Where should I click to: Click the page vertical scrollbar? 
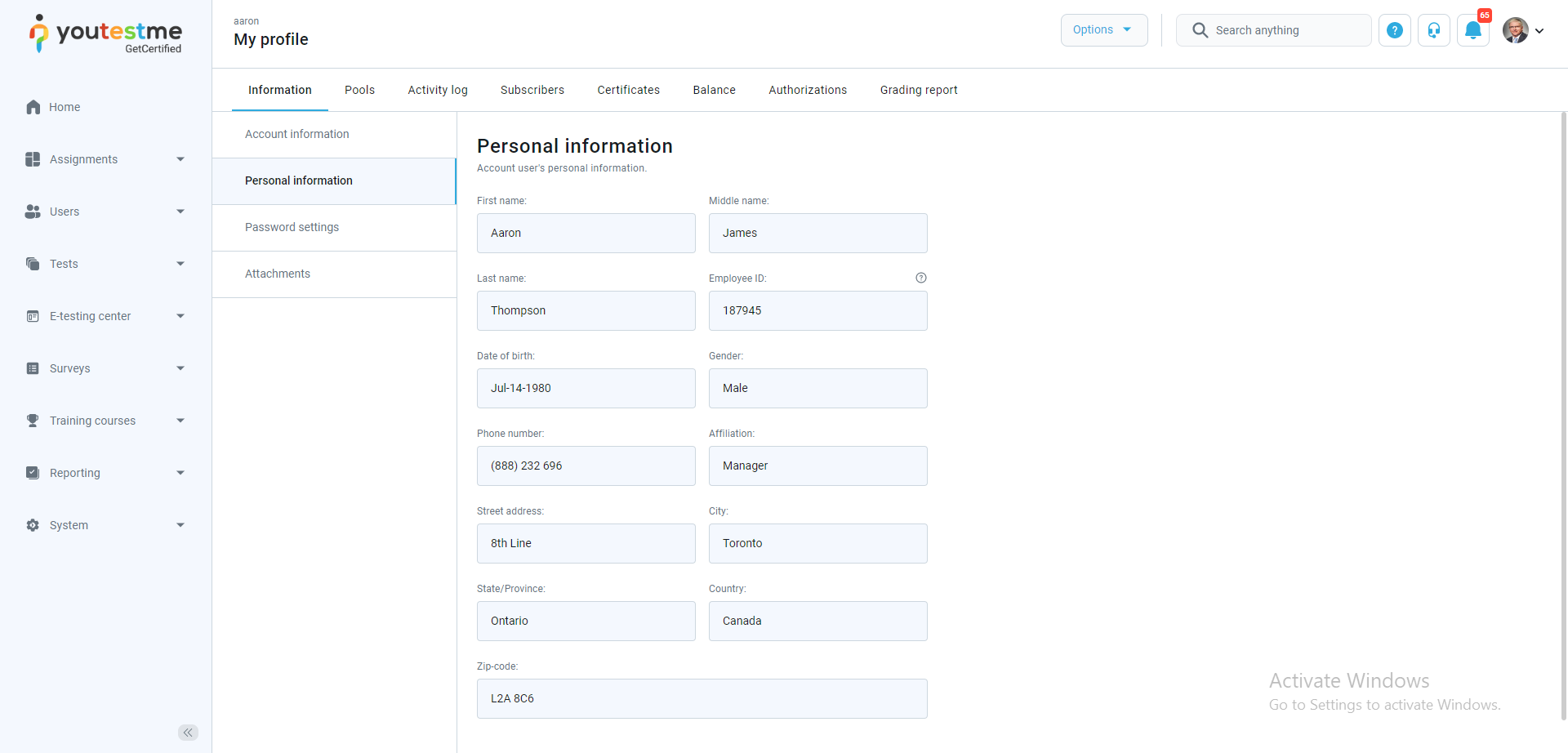tap(1563, 408)
